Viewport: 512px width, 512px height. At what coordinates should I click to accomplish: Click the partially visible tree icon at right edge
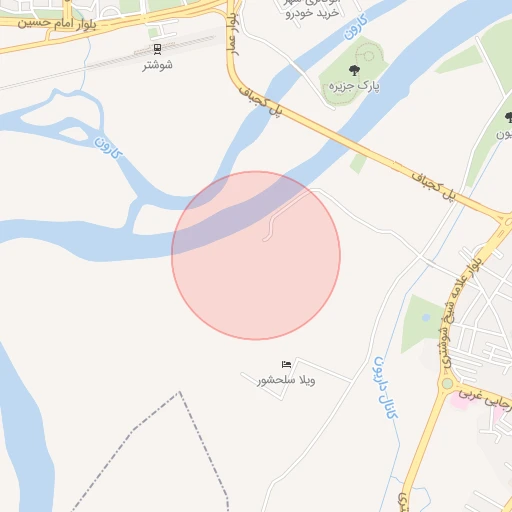tap(509, 118)
